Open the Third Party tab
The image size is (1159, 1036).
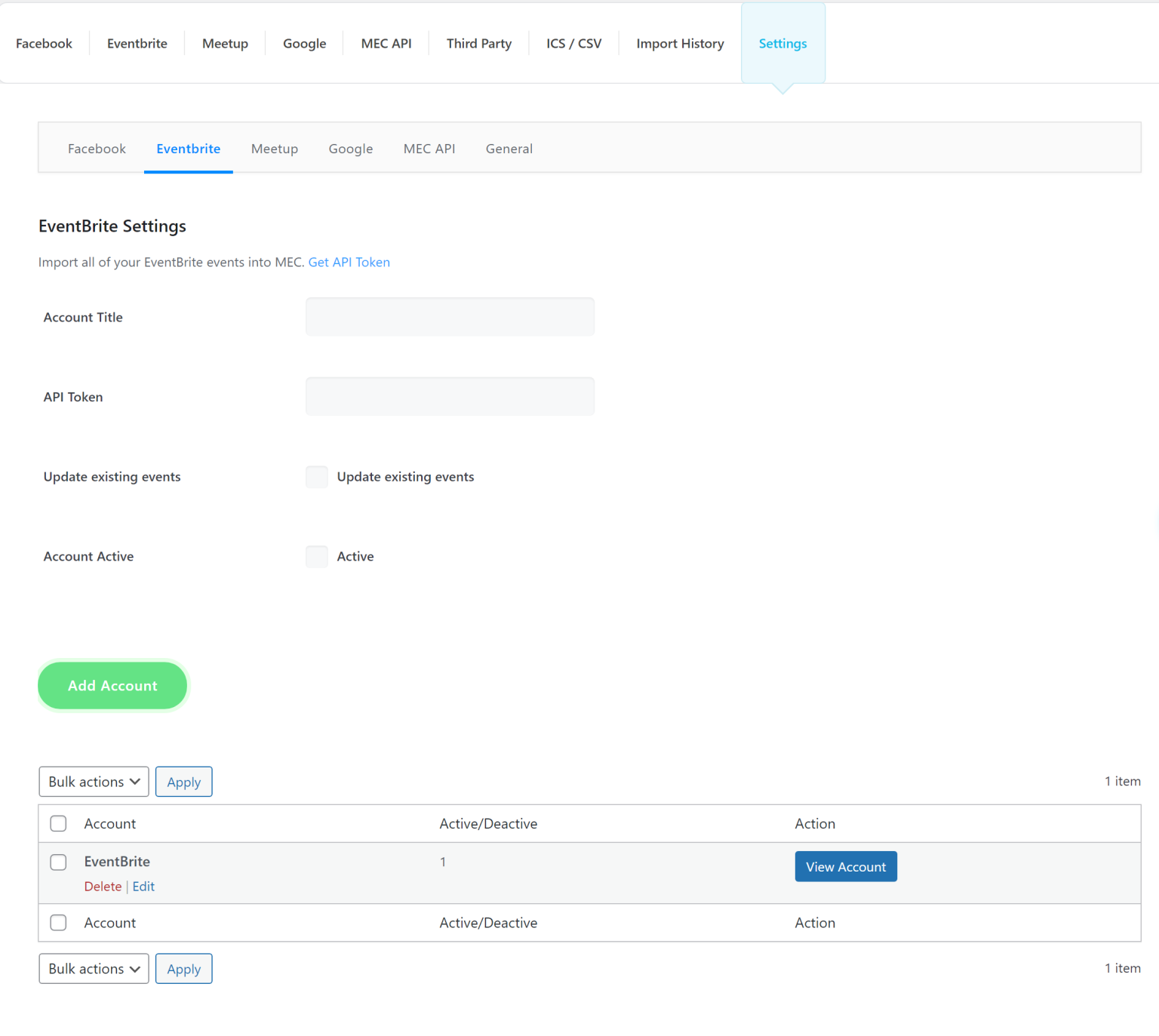tap(478, 43)
